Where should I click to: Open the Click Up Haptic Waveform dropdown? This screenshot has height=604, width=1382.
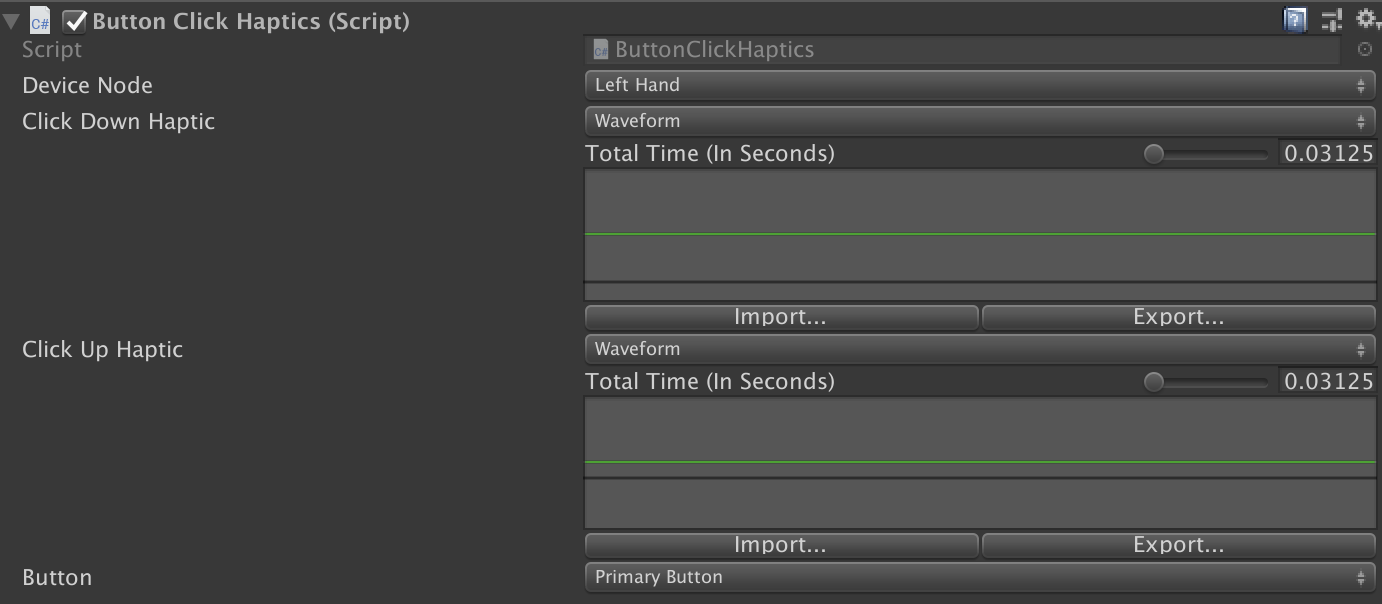pyautogui.click(x=979, y=349)
